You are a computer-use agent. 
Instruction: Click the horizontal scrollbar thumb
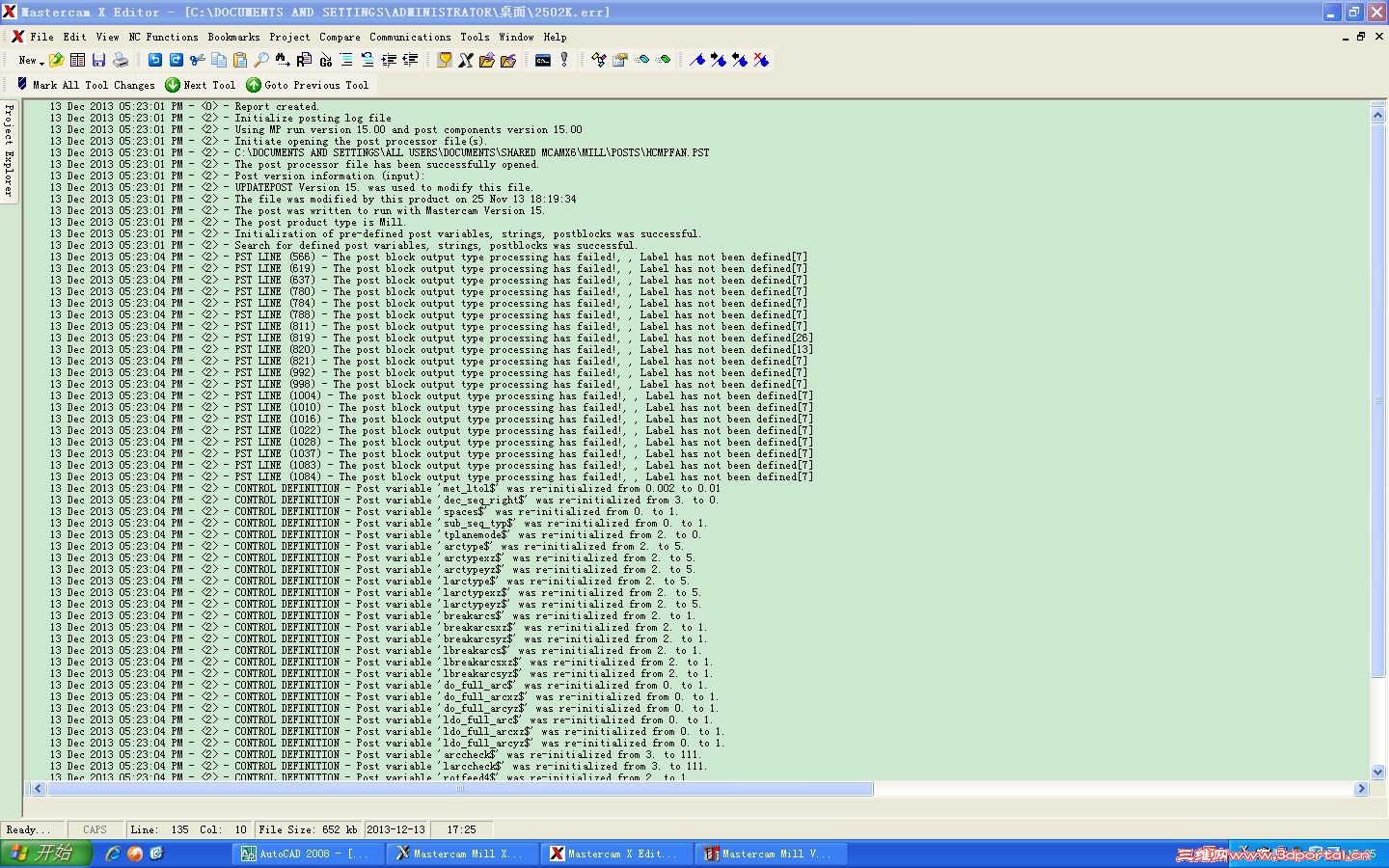[460, 789]
